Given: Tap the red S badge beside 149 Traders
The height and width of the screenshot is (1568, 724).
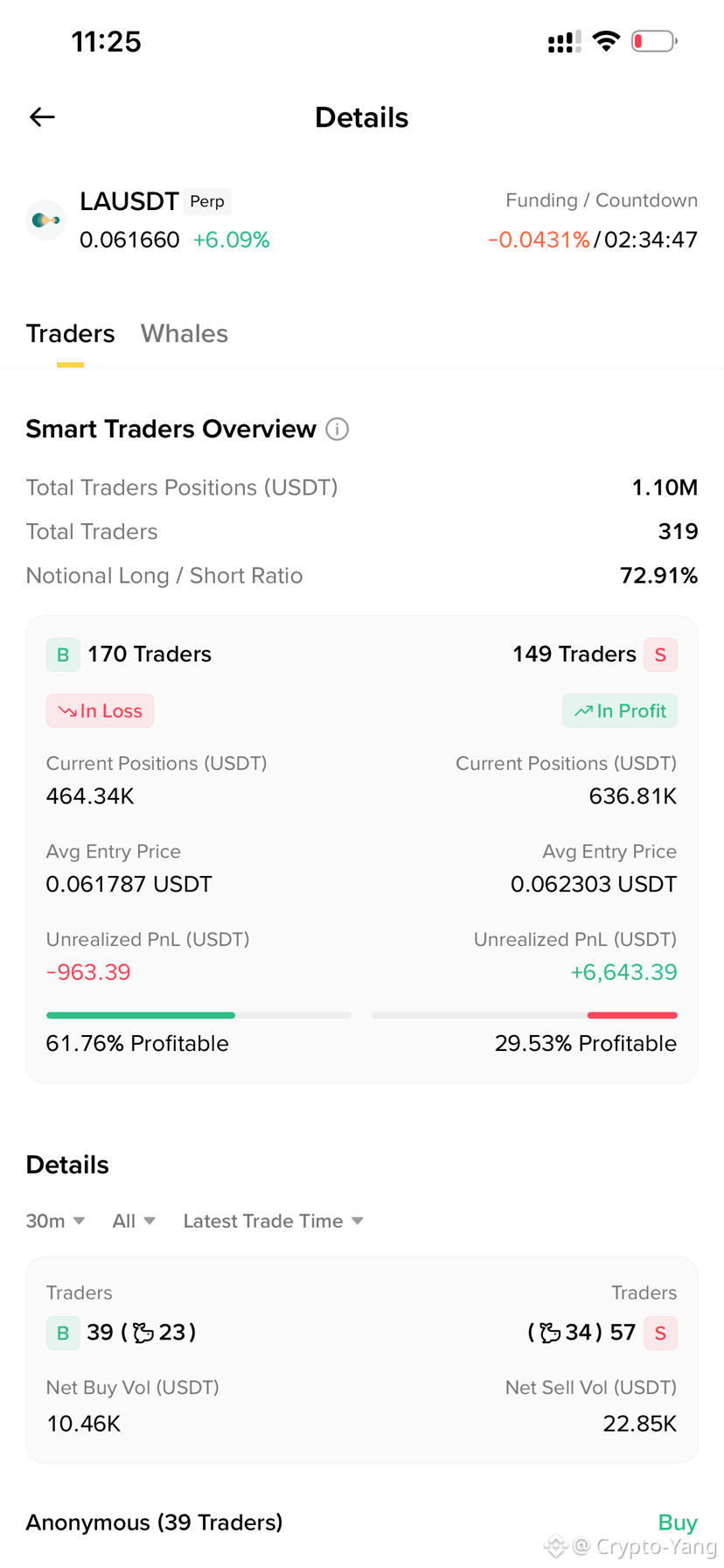Looking at the screenshot, I should pyautogui.click(x=660, y=654).
